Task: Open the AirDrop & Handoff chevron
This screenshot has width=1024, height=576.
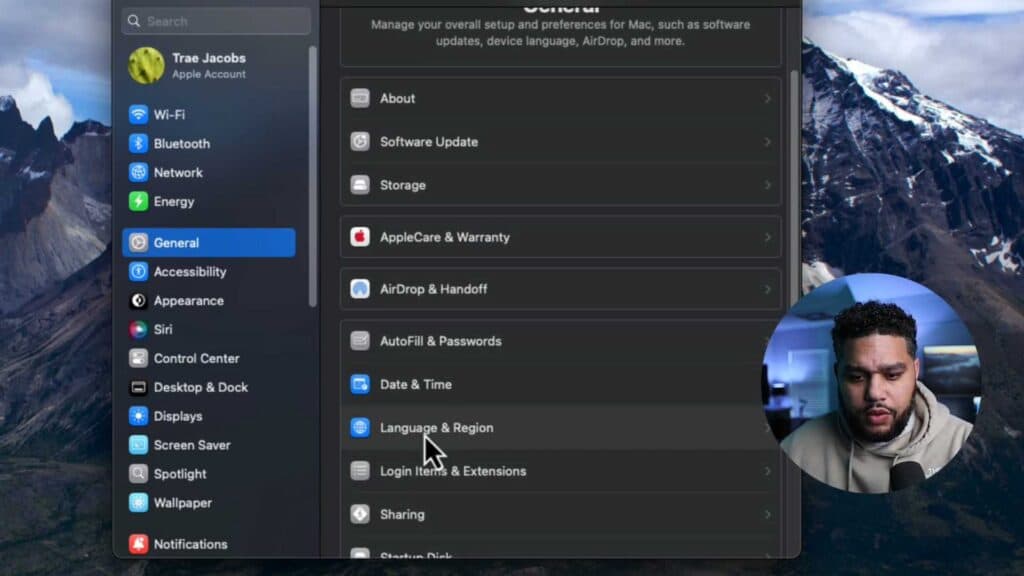Action: point(767,289)
